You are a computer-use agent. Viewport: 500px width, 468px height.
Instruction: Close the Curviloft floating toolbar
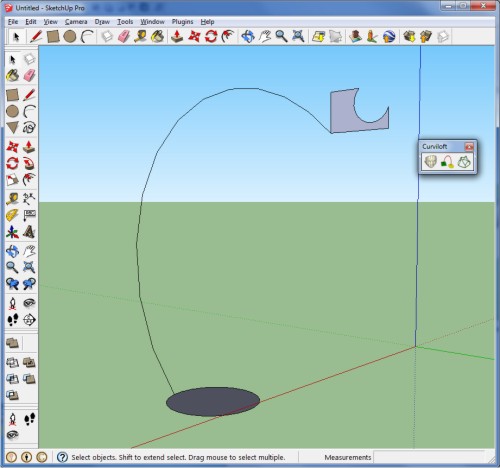(469, 146)
